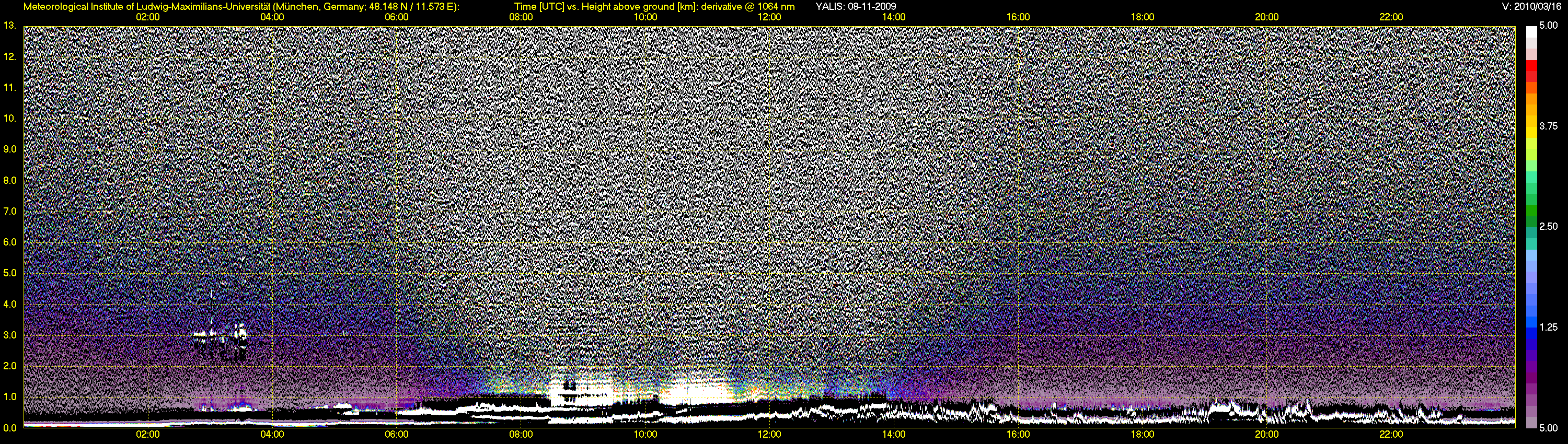Click the 13. km height axis label
The width and height of the screenshot is (1568, 444).
click(x=10, y=26)
